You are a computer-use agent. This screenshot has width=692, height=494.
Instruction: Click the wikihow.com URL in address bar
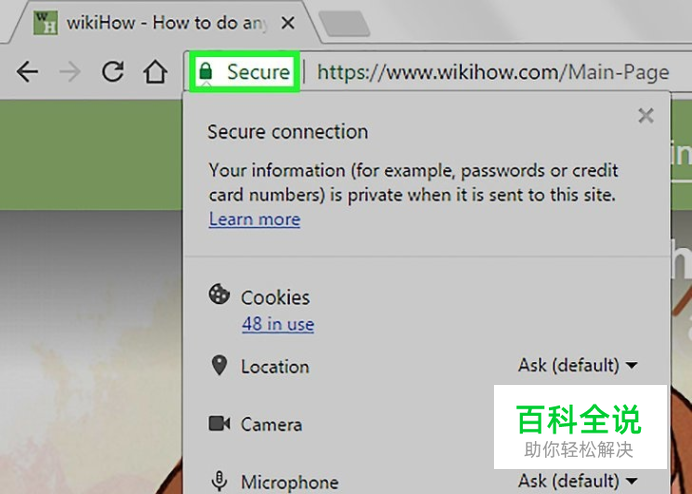click(x=493, y=72)
